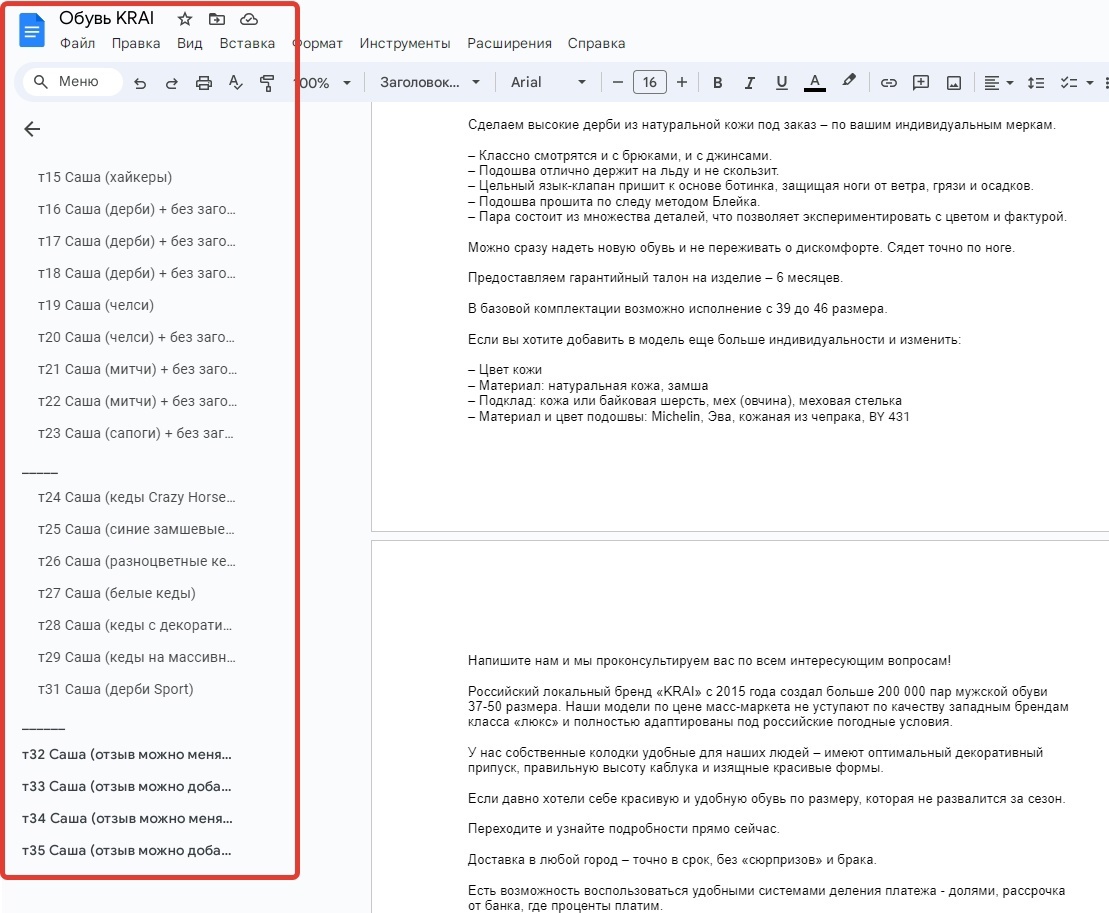
Task: Jump to heading т17 Саша (дерби)
Action: tap(137, 241)
